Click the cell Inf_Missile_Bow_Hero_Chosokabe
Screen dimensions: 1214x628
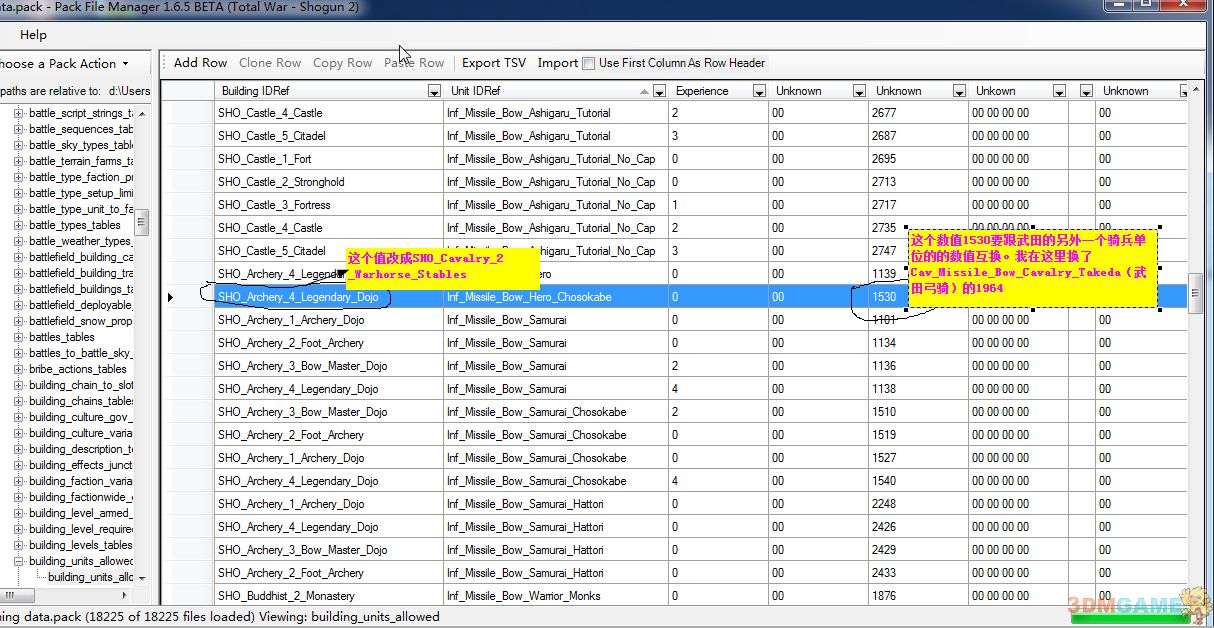555,297
